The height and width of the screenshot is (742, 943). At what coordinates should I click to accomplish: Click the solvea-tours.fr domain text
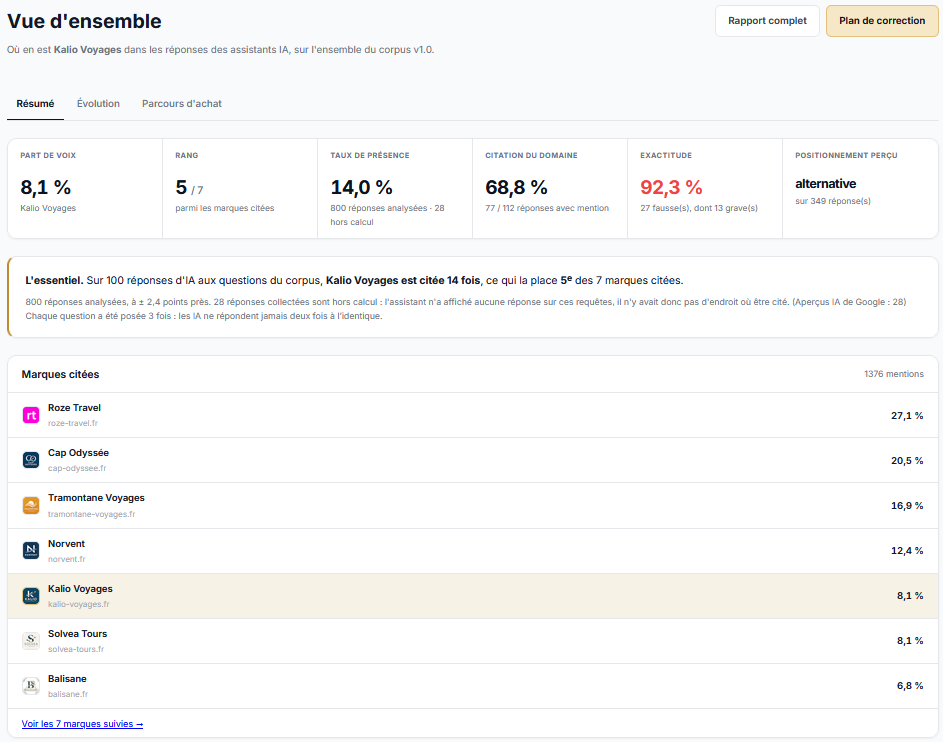coord(76,649)
